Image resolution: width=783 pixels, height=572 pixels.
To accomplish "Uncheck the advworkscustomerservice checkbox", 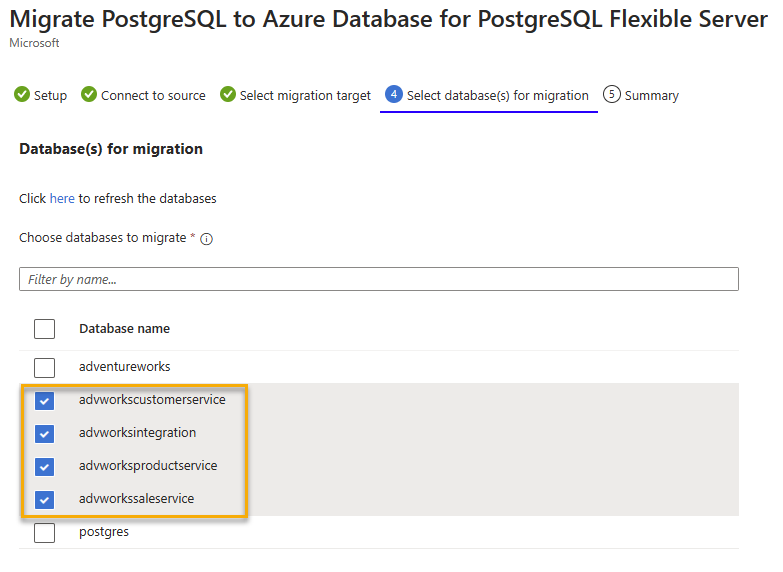I will coord(44,401).
